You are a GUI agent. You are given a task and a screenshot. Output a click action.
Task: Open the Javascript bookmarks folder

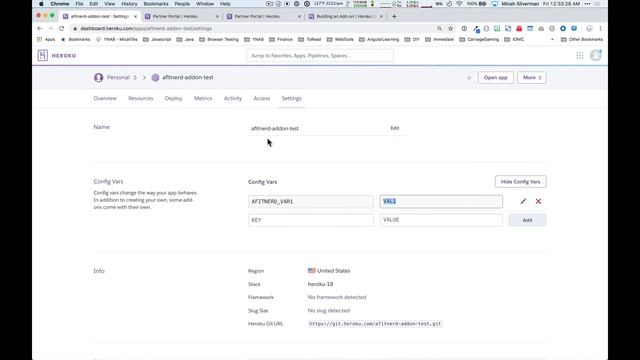157,40
